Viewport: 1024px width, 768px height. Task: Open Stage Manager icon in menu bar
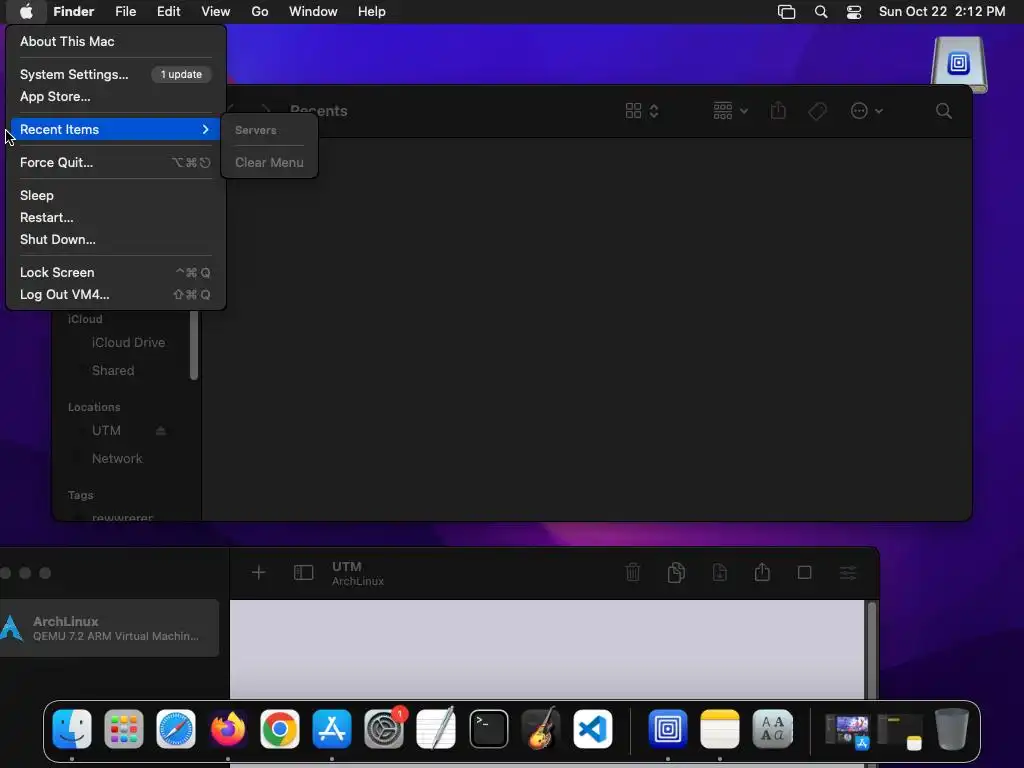tap(786, 12)
